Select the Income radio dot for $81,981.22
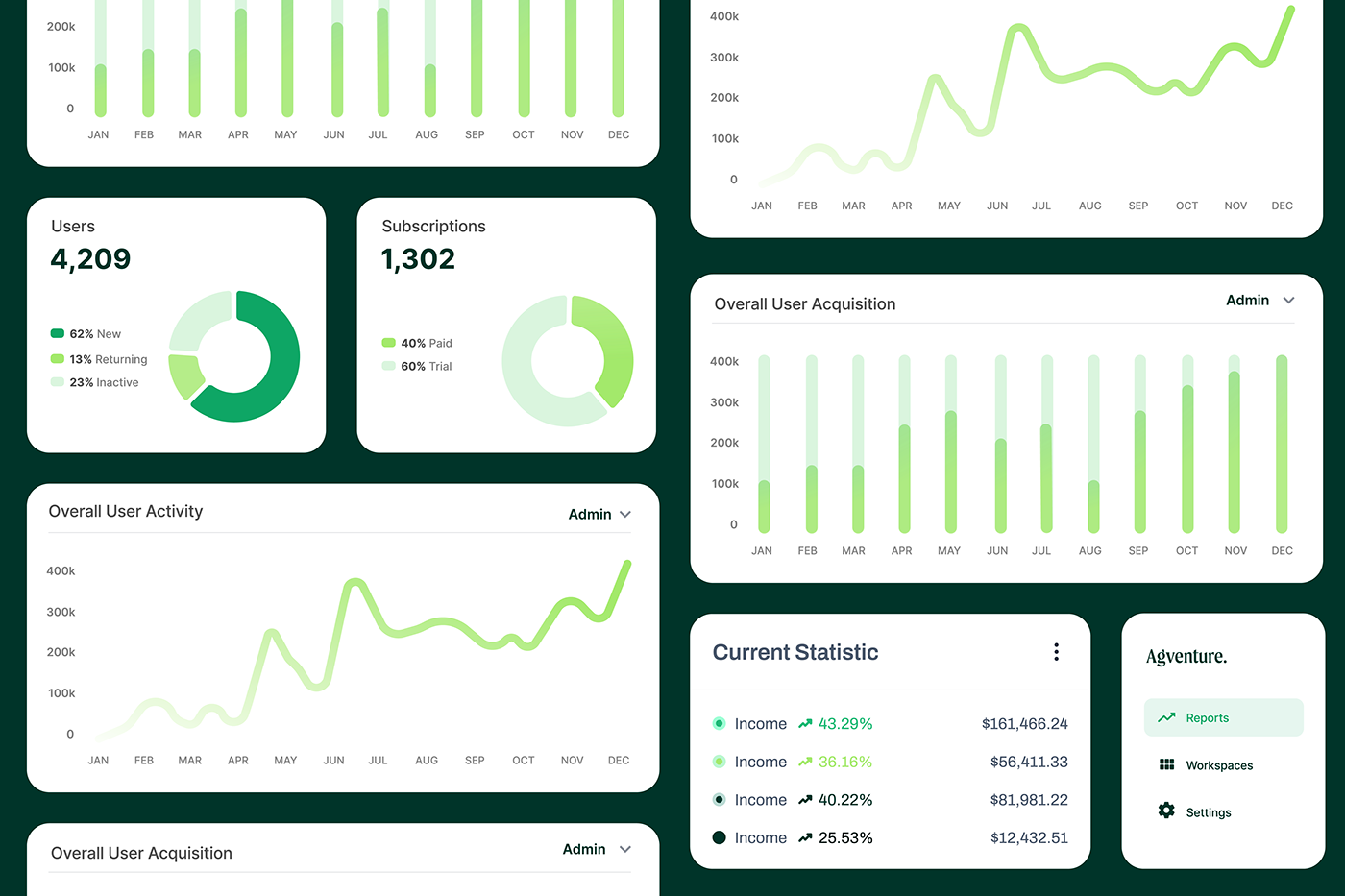This screenshot has height=896, width=1345. point(719,800)
